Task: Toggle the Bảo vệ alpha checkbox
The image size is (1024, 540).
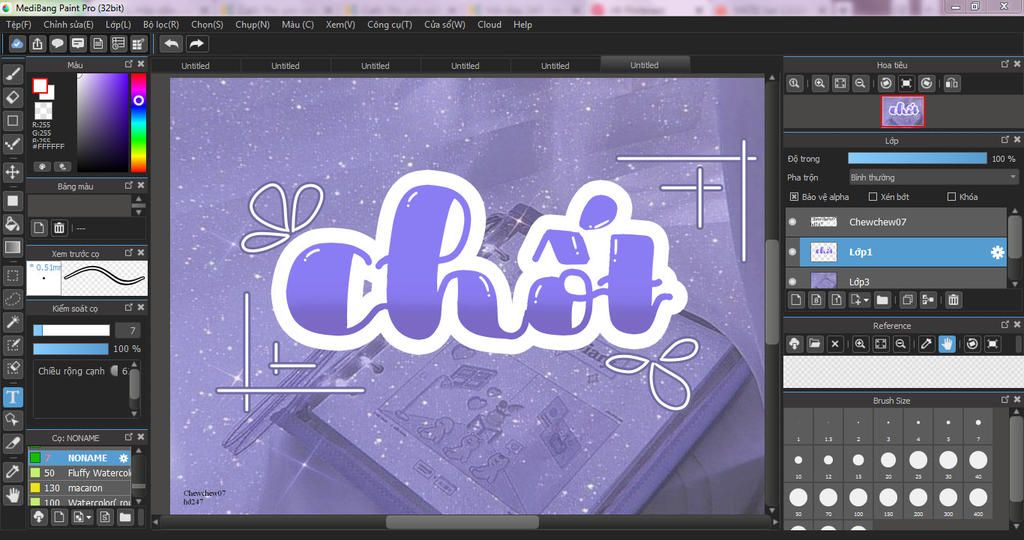Action: pos(794,197)
